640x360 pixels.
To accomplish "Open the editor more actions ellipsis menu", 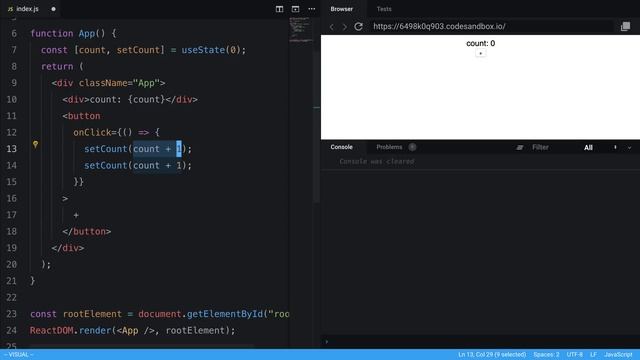I will [x=312, y=9].
